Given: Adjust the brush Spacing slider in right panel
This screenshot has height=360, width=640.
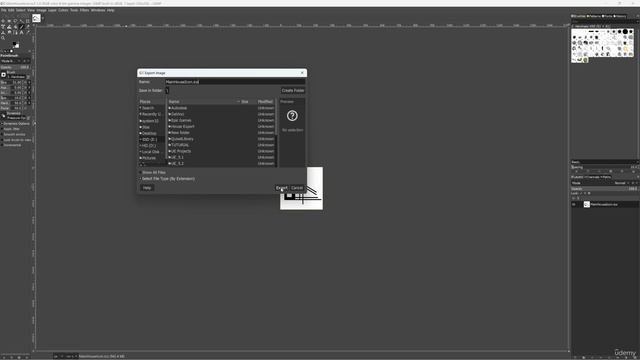Looking at the screenshot, I should point(605,167).
